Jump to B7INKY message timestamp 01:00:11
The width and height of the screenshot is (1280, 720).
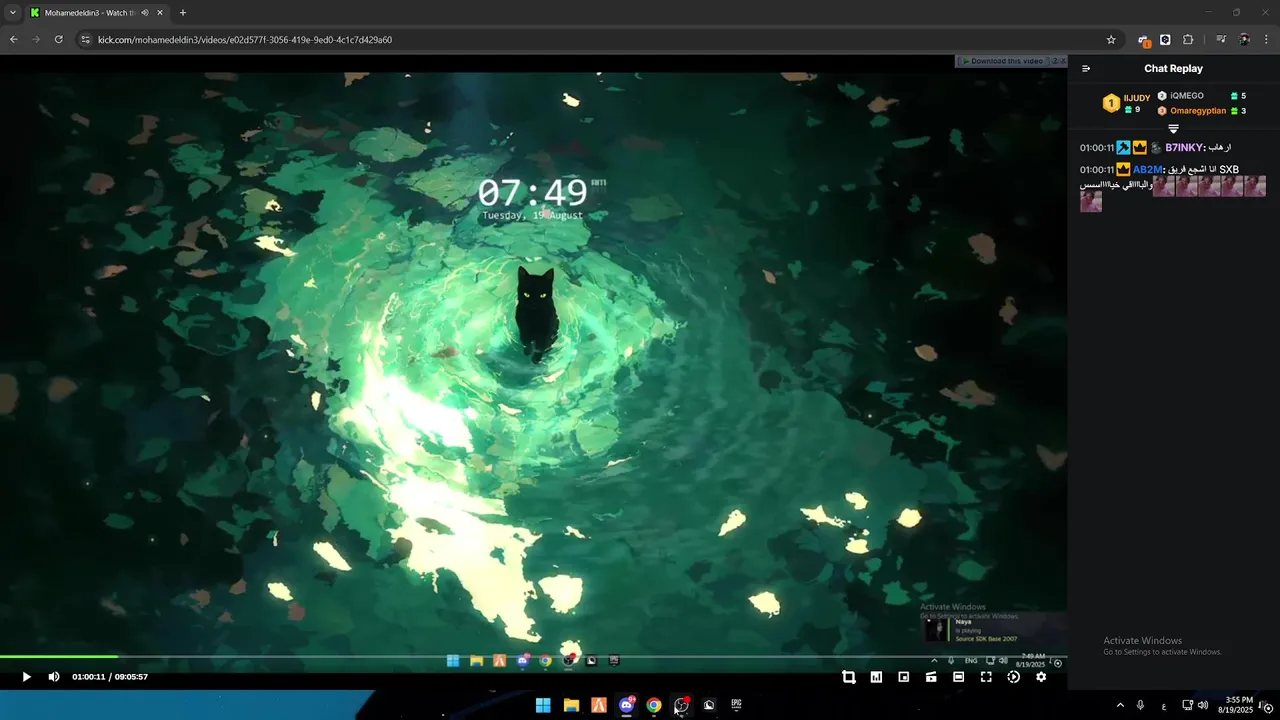click(1097, 148)
